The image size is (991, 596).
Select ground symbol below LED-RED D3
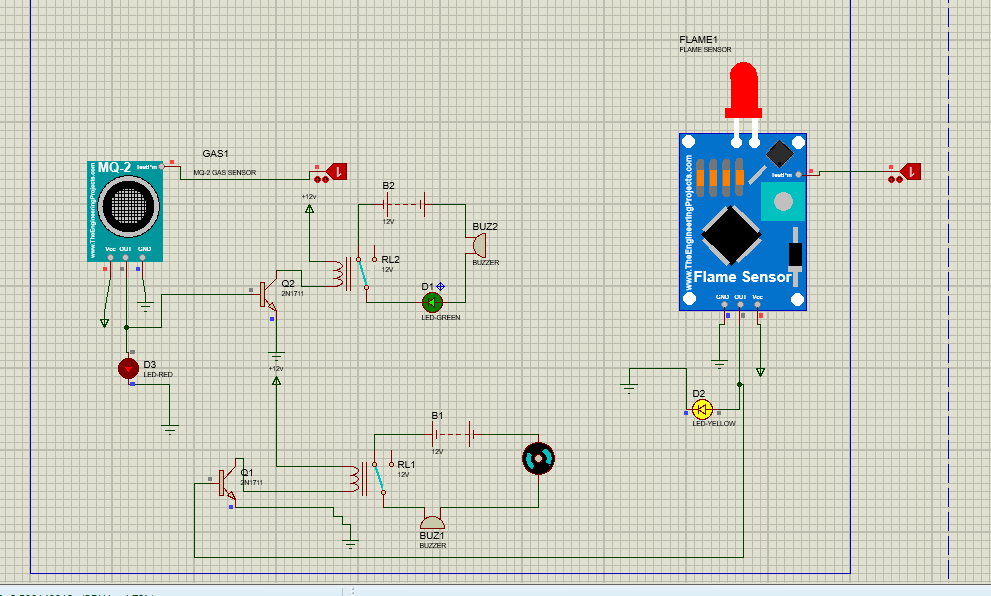(170, 429)
